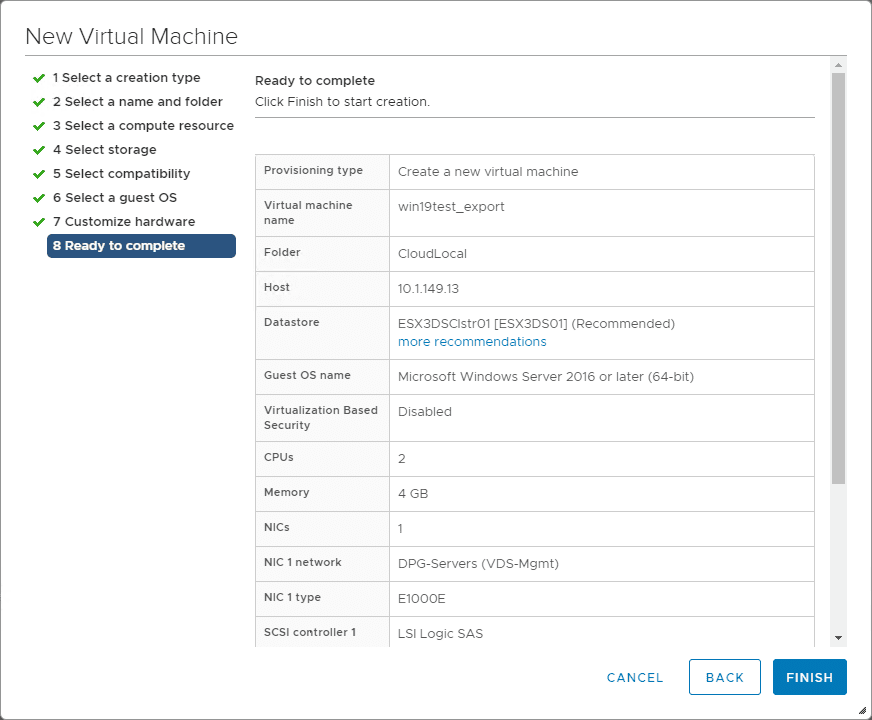872x720 pixels.
Task: Select the highlighted Ready to complete step
Action: click(141, 246)
